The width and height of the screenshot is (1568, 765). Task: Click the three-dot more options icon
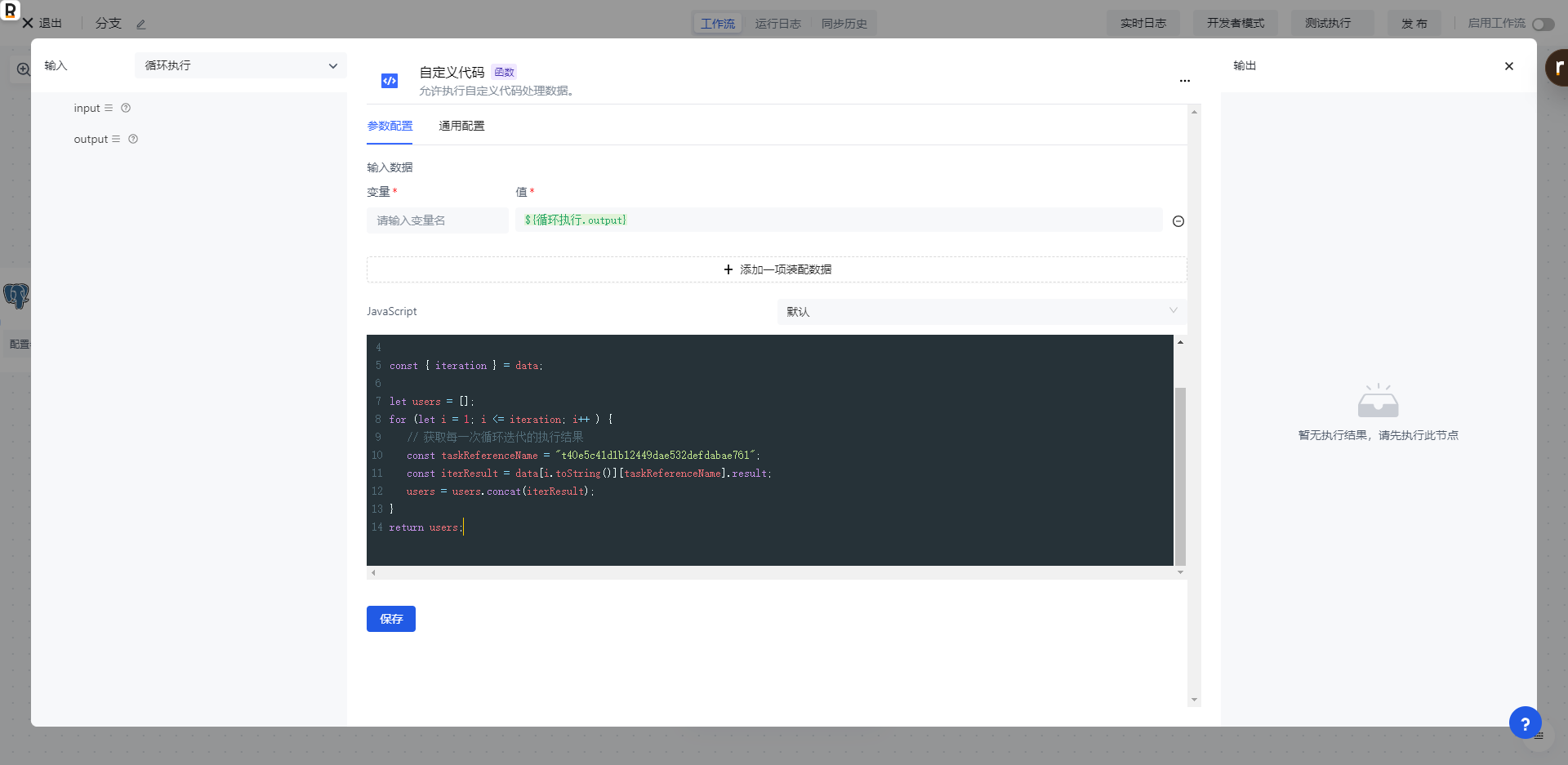tap(1184, 81)
